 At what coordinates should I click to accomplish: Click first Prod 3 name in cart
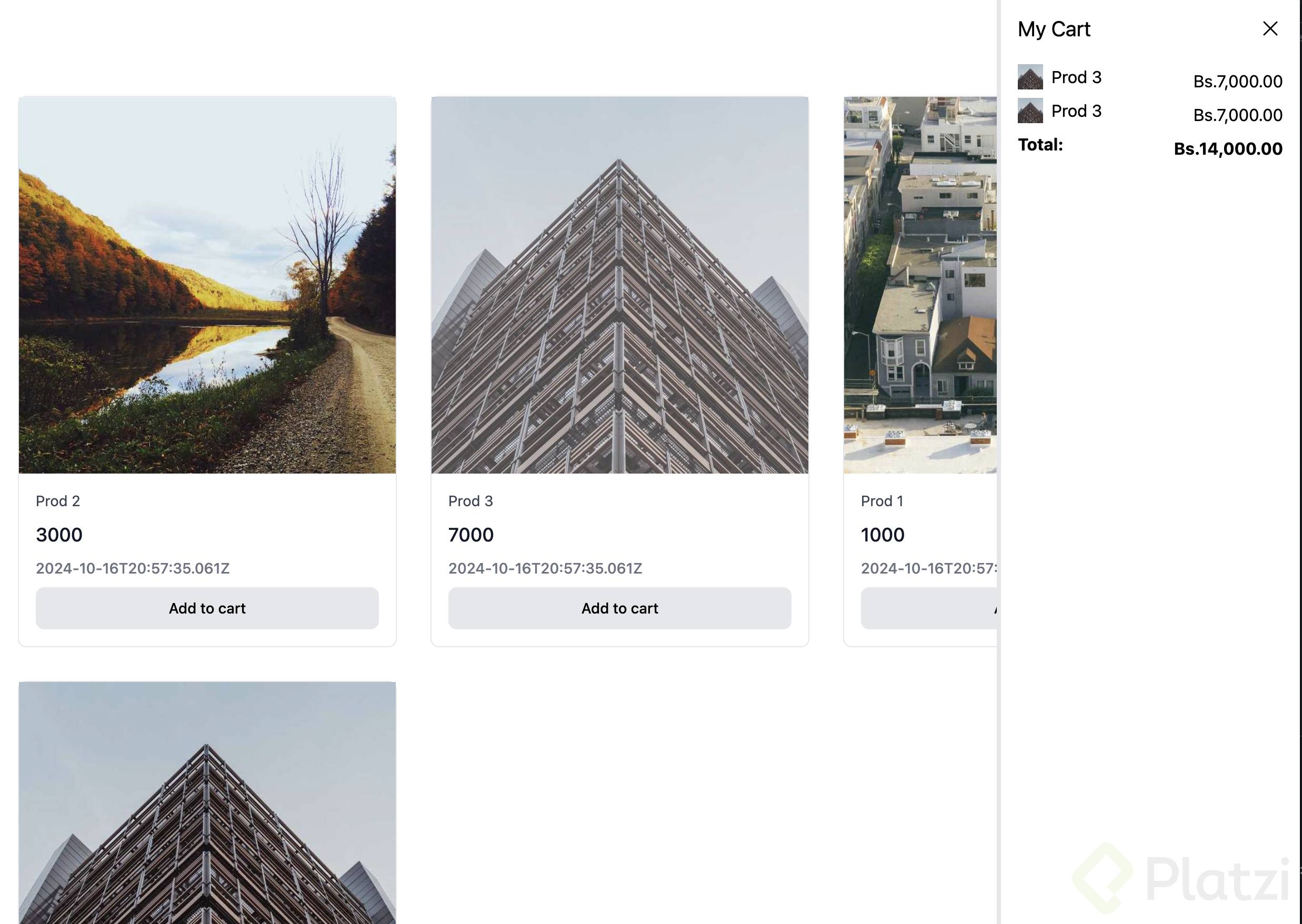pos(1076,77)
